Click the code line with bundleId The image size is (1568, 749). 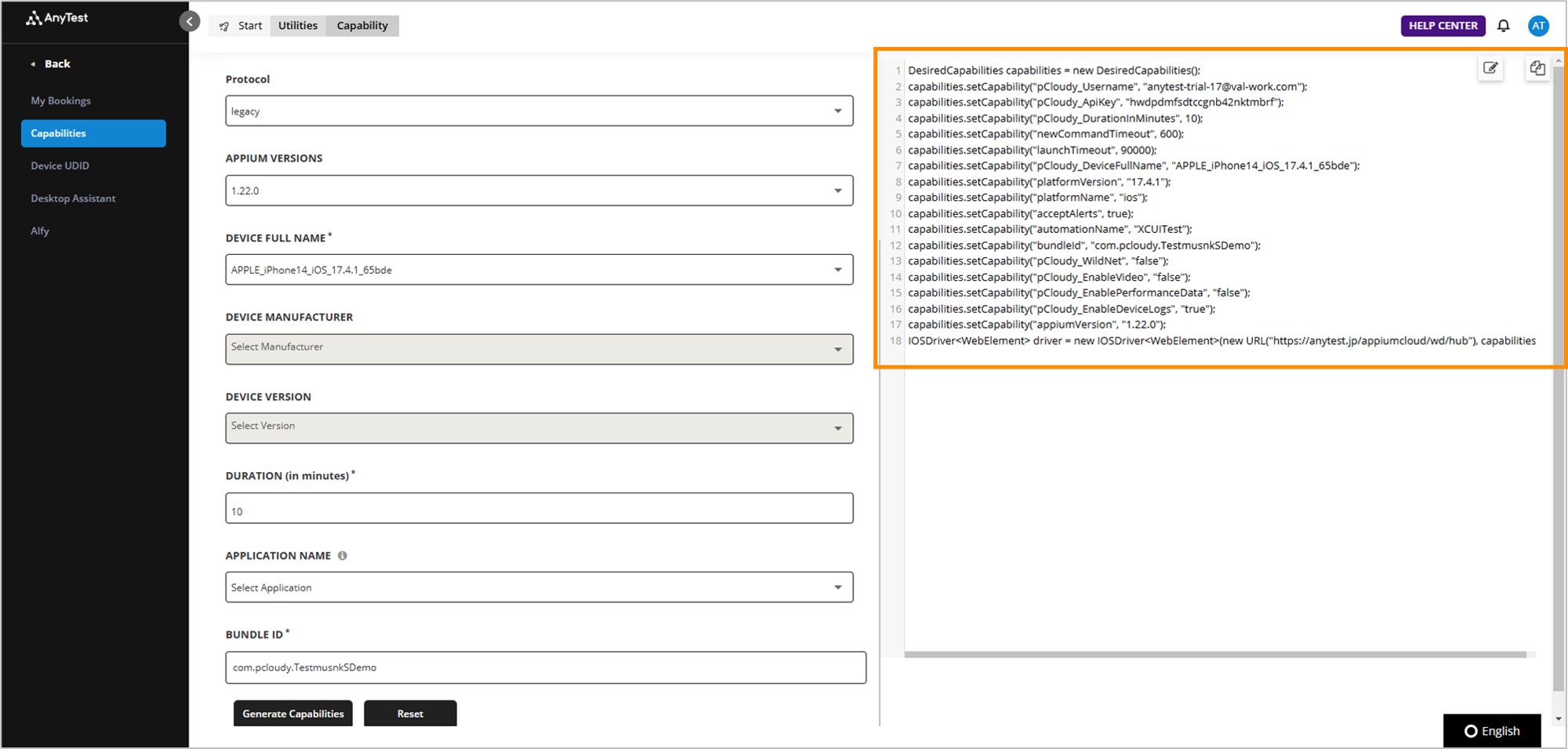point(1084,245)
